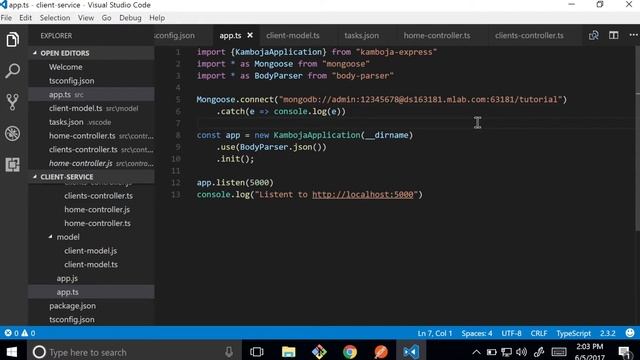Click the http://localhost:5000 link in code

(362, 194)
